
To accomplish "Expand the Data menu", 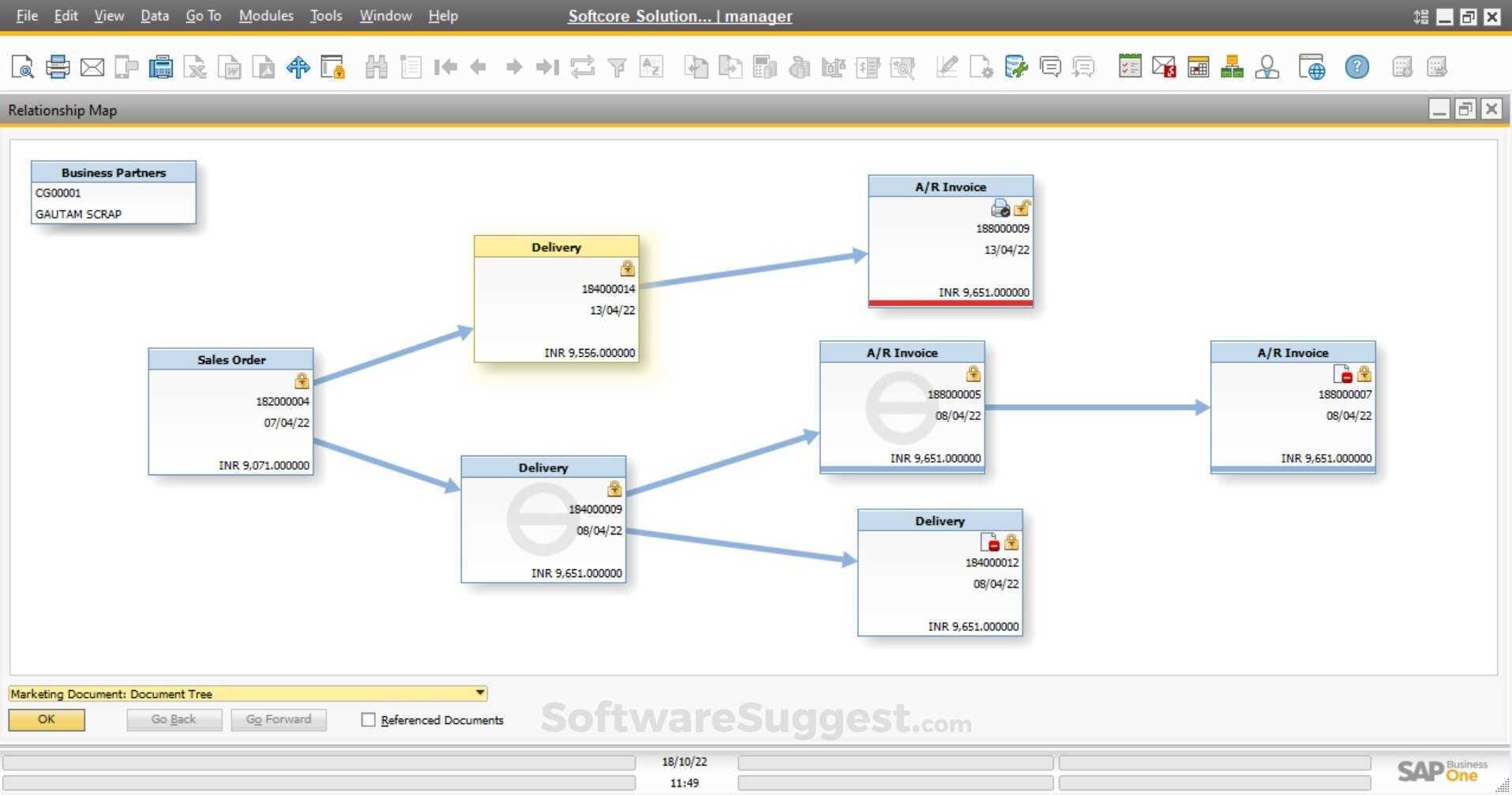I will (154, 15).
